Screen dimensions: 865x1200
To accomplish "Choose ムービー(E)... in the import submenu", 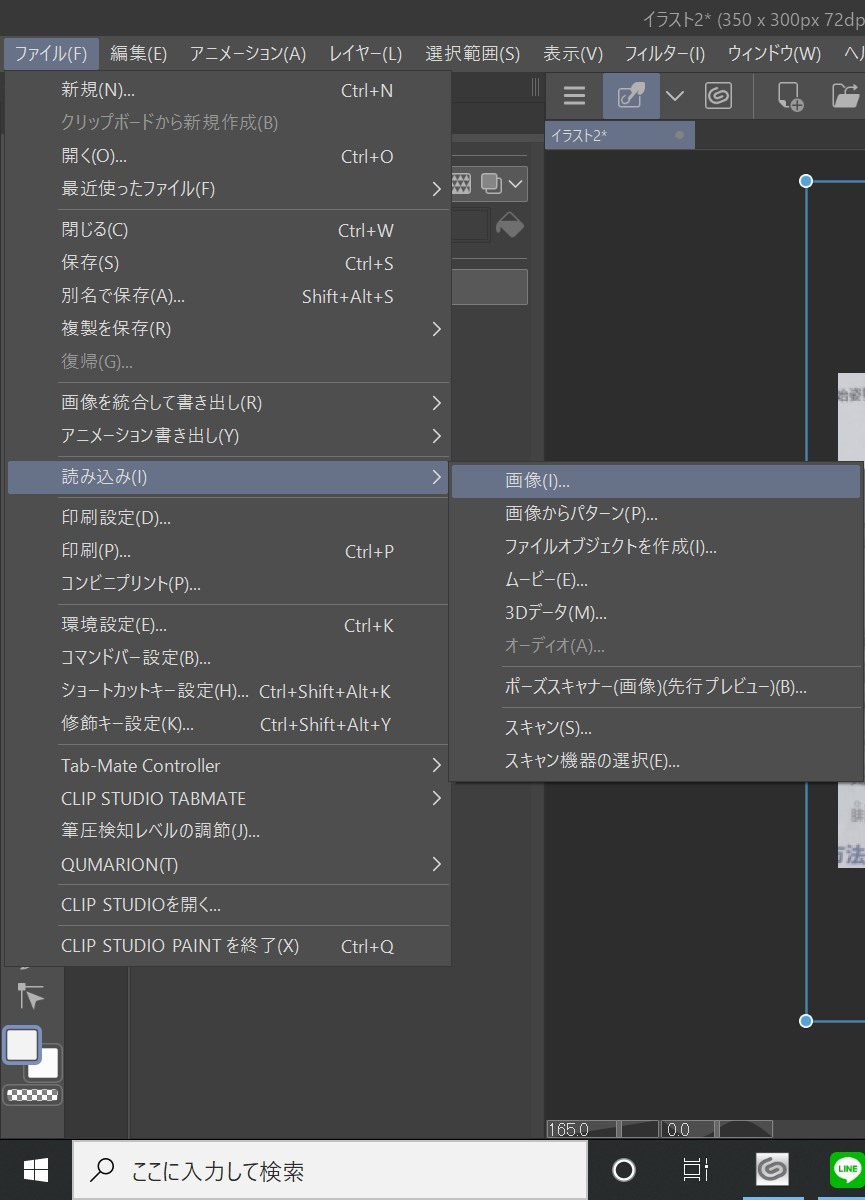I will click(656, 580).
